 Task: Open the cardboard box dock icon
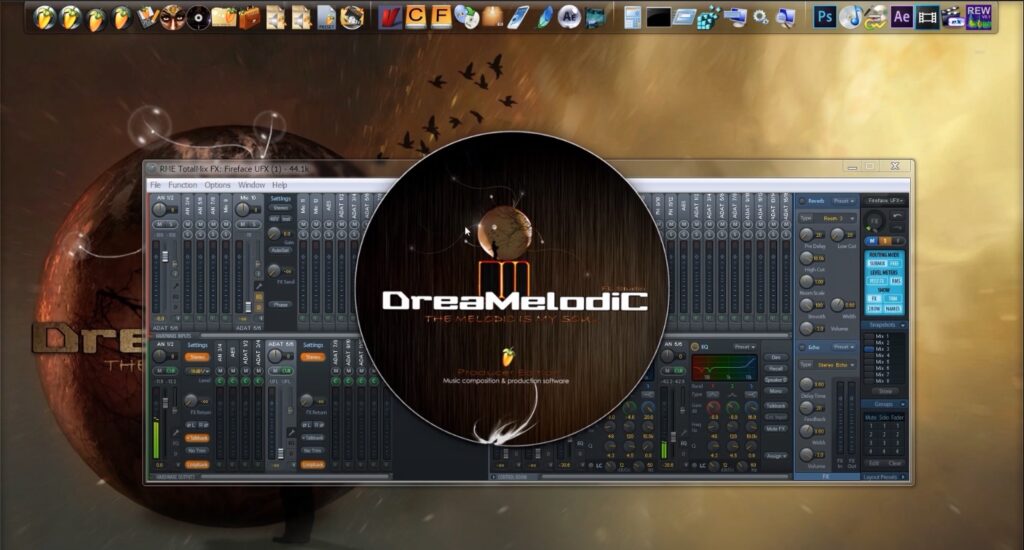(492, 17)
